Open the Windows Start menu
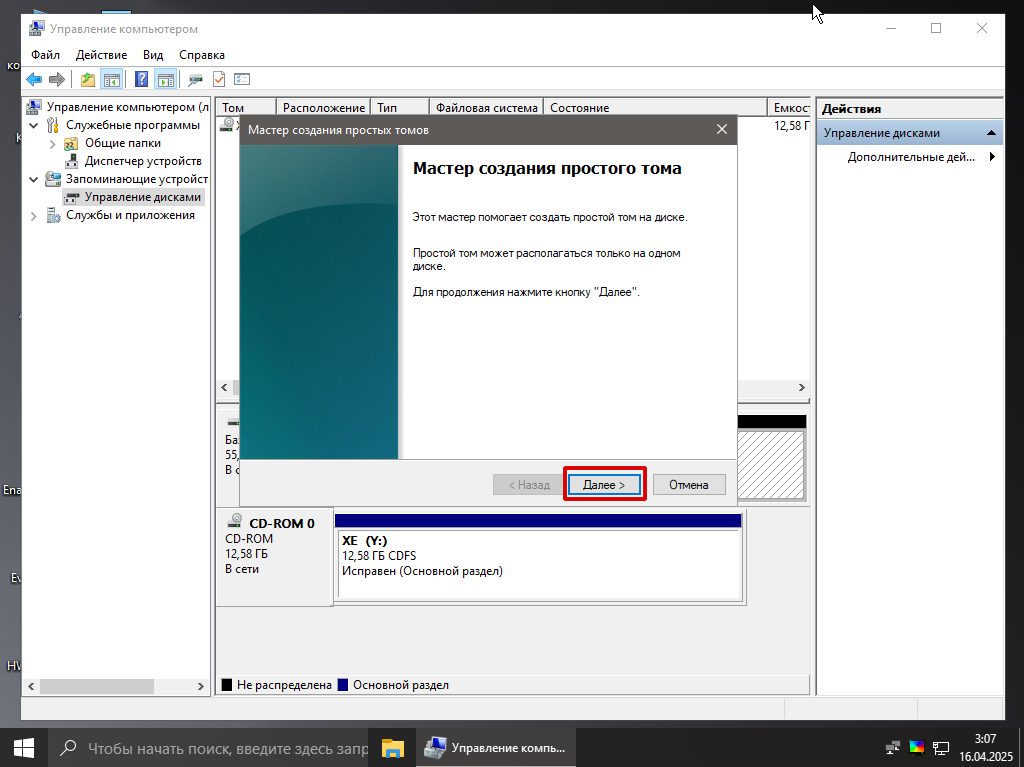Screen dimensions: 1024x767 point(23,748)
